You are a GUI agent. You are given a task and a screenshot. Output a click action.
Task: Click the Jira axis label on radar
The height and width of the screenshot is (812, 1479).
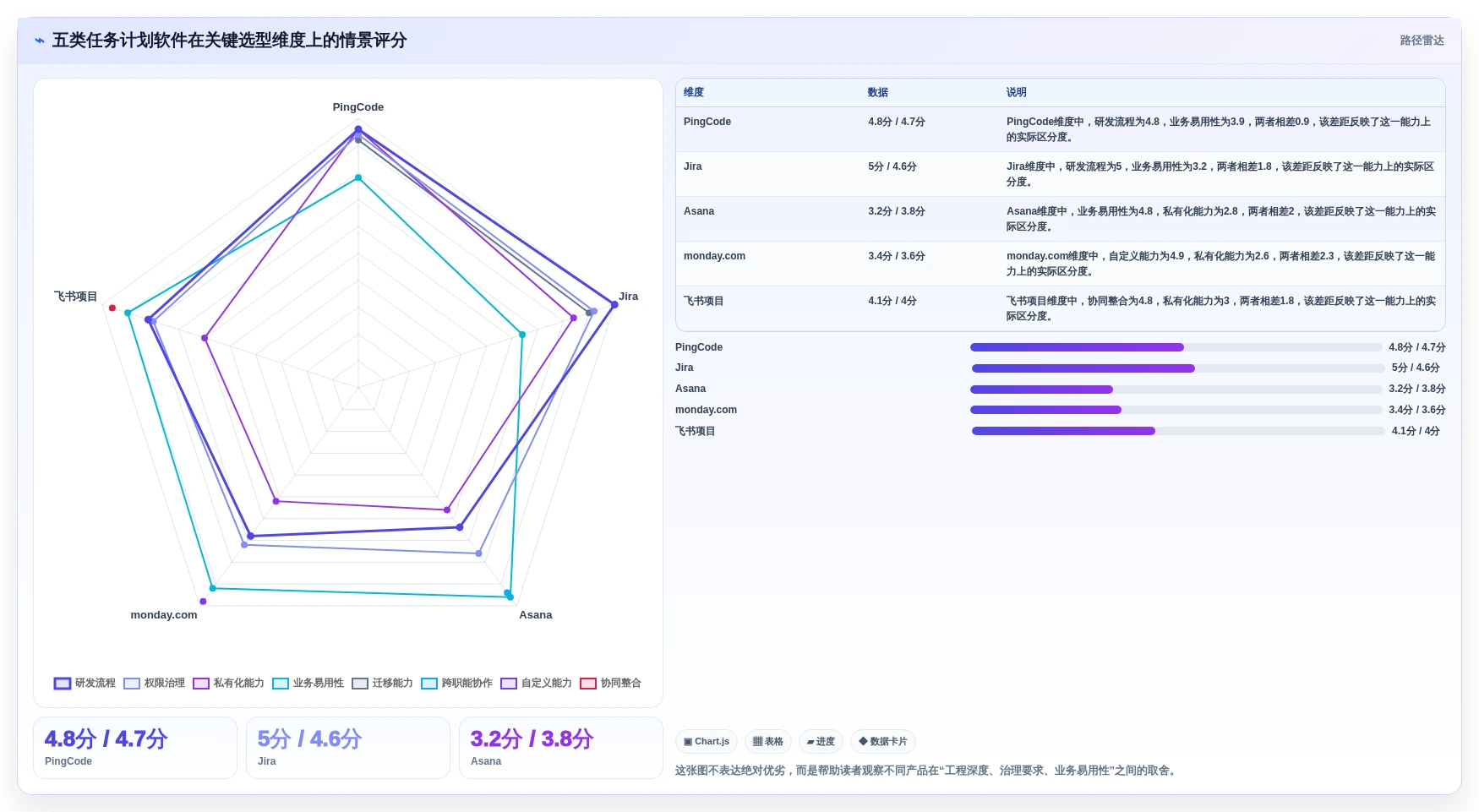[628, 297]
